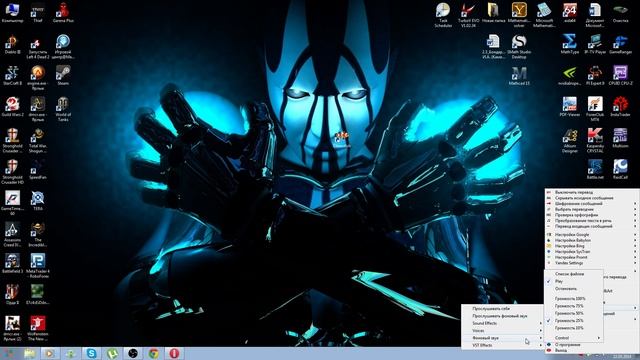Click Выключить перевод menu item

(x=591, y=192)
